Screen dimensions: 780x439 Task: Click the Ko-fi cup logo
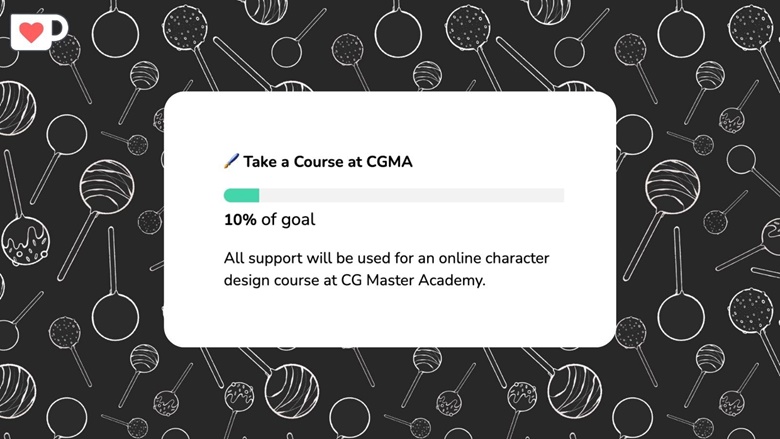pyautogui.click(x=39, y=32)
